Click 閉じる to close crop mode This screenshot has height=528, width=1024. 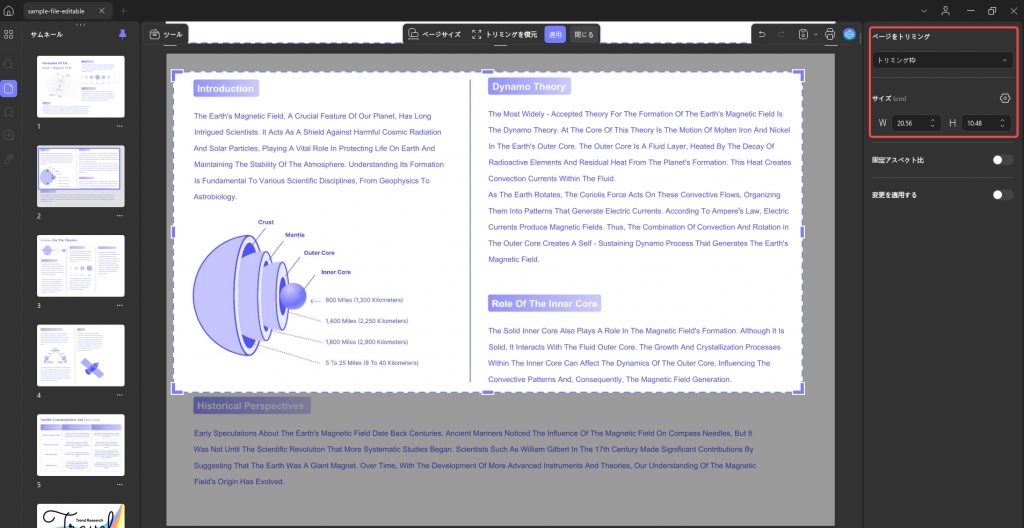coord(584,35)
